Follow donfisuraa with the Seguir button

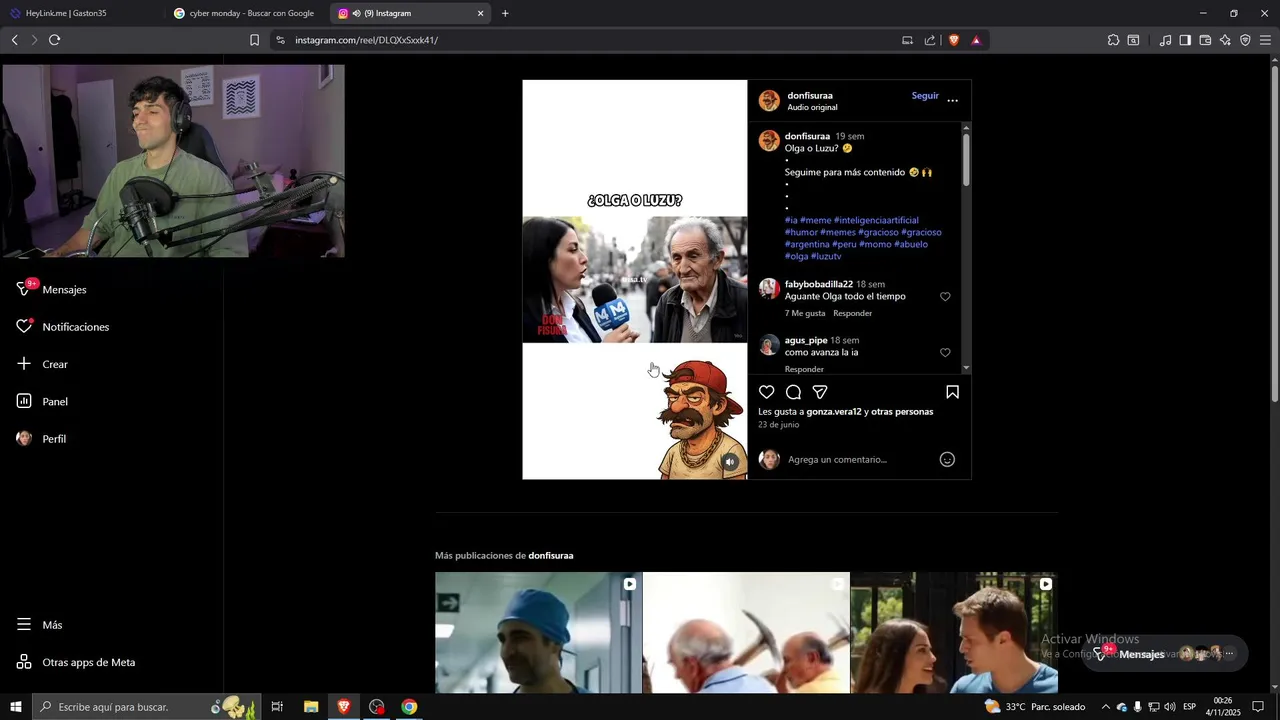tap(925, 96)
